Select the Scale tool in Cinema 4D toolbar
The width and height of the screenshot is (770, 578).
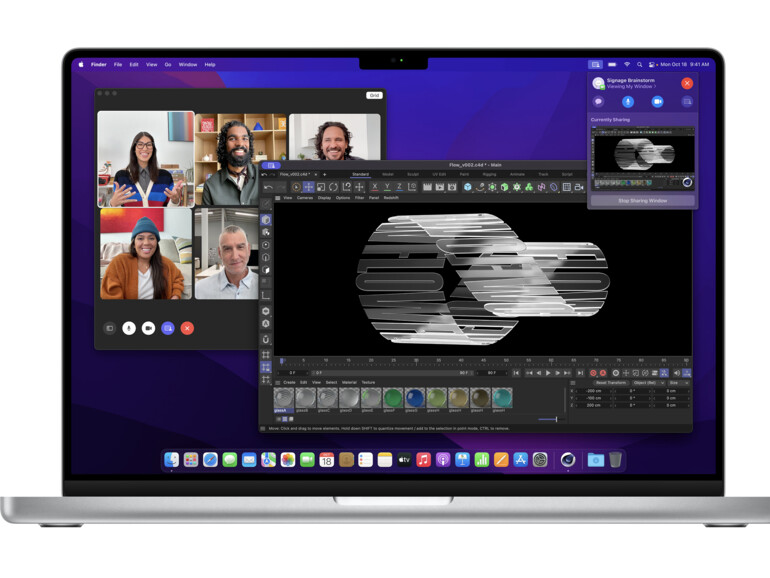(x=321, y=187)
